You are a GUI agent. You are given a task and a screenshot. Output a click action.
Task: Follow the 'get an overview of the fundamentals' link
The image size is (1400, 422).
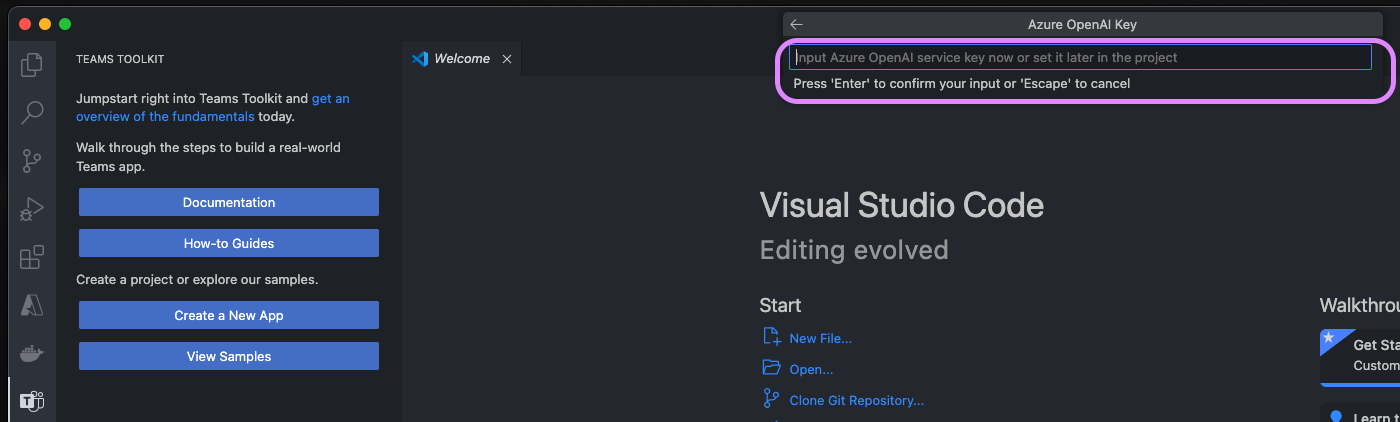pos(213,108)
